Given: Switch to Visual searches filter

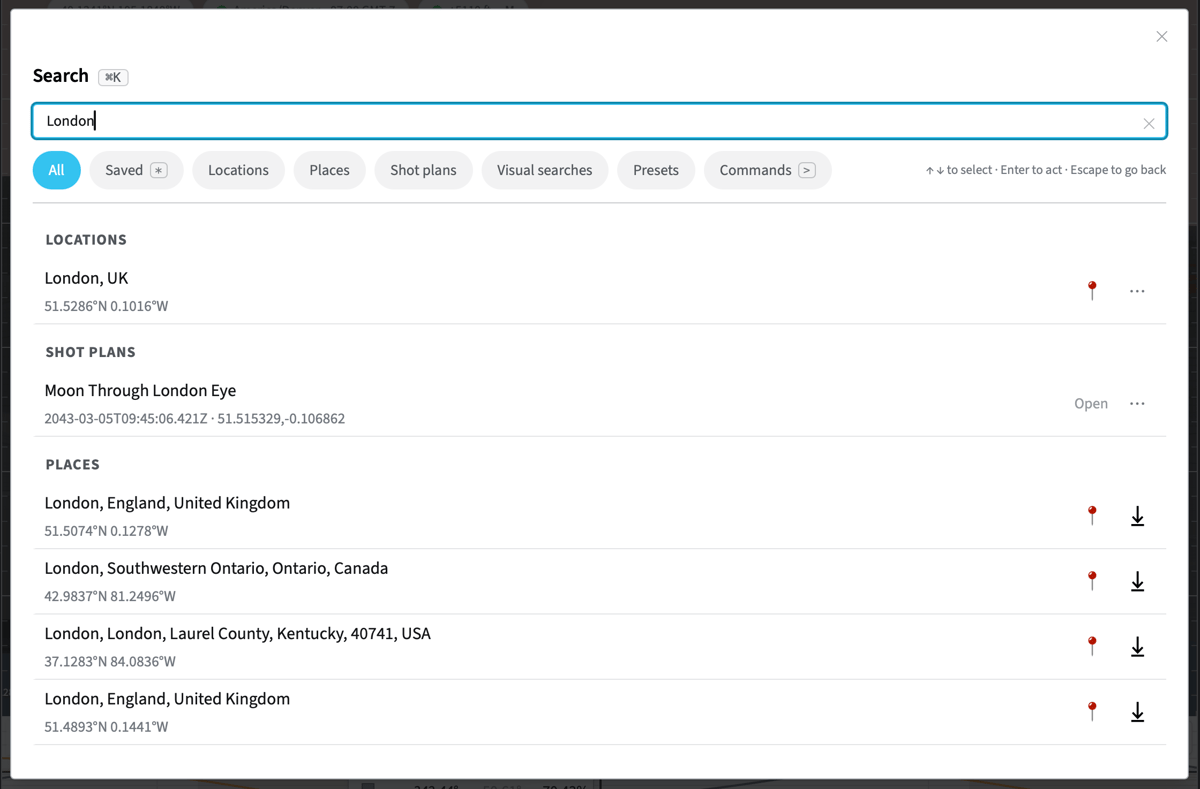Looking at the screenshot, I should 544,170.
